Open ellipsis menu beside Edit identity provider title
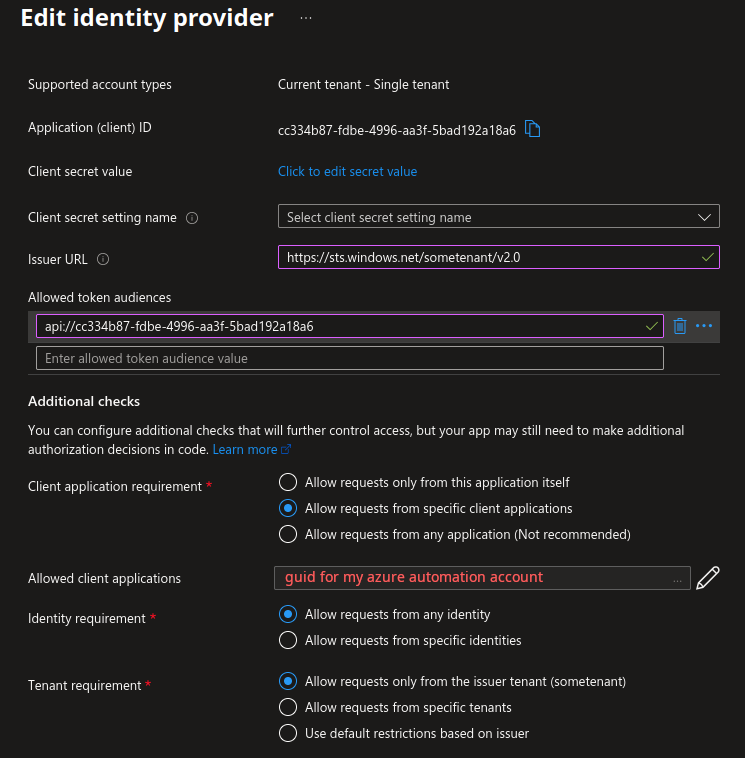The width and height of the screenshot is (745, 758). [x=305, y=18]
